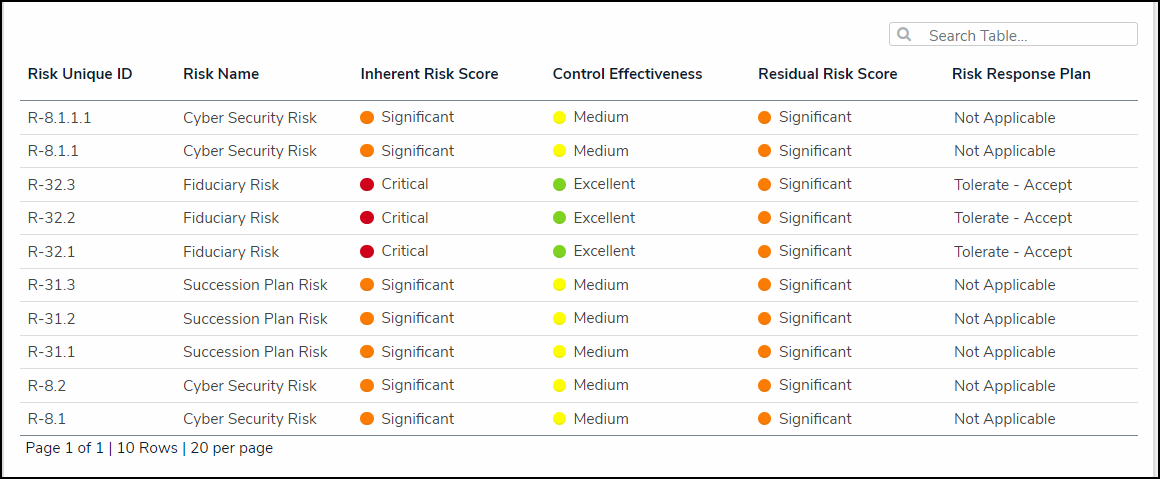This screenshot has width=1160, height=479.
Task: Sort by Risk Unique ID column header
Action: (80, 74)
